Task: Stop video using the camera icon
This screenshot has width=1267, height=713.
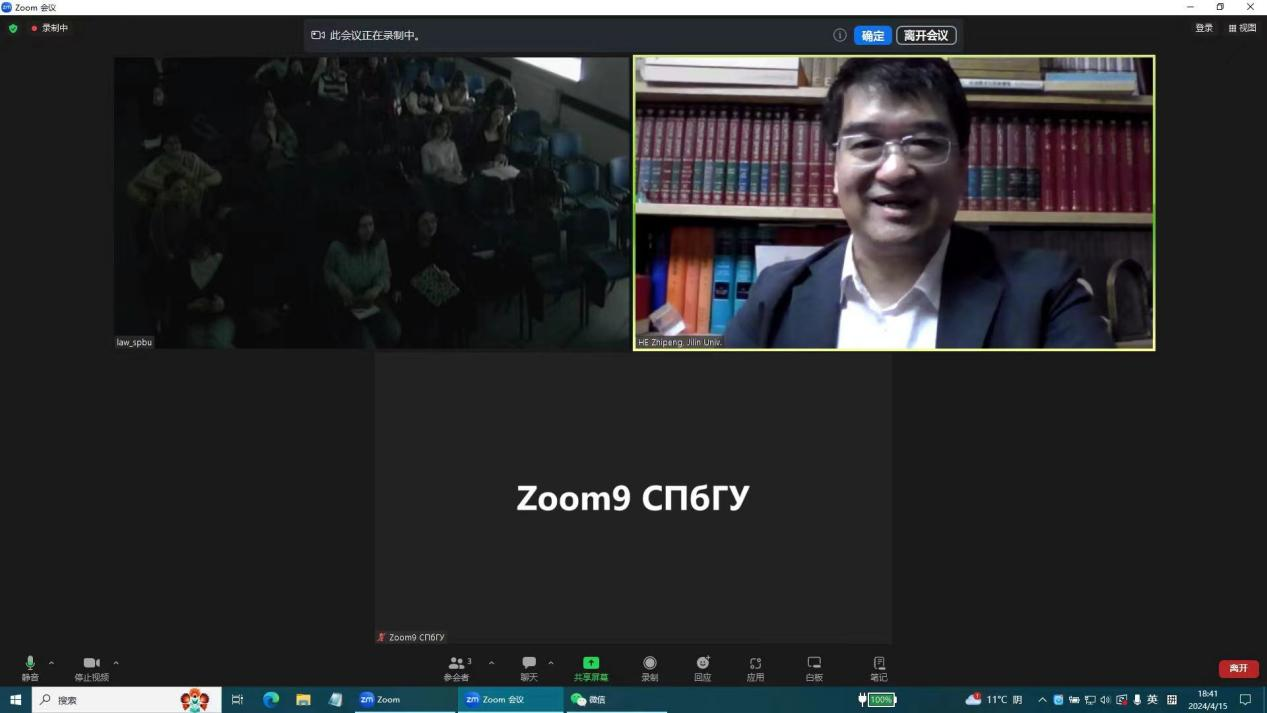Action: 91,667
